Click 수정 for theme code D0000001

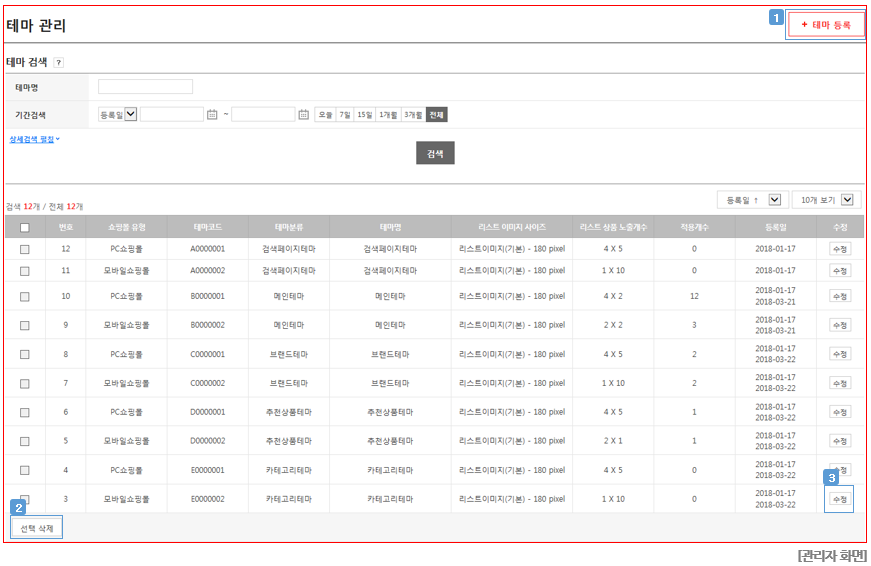[x=840, y=412]
